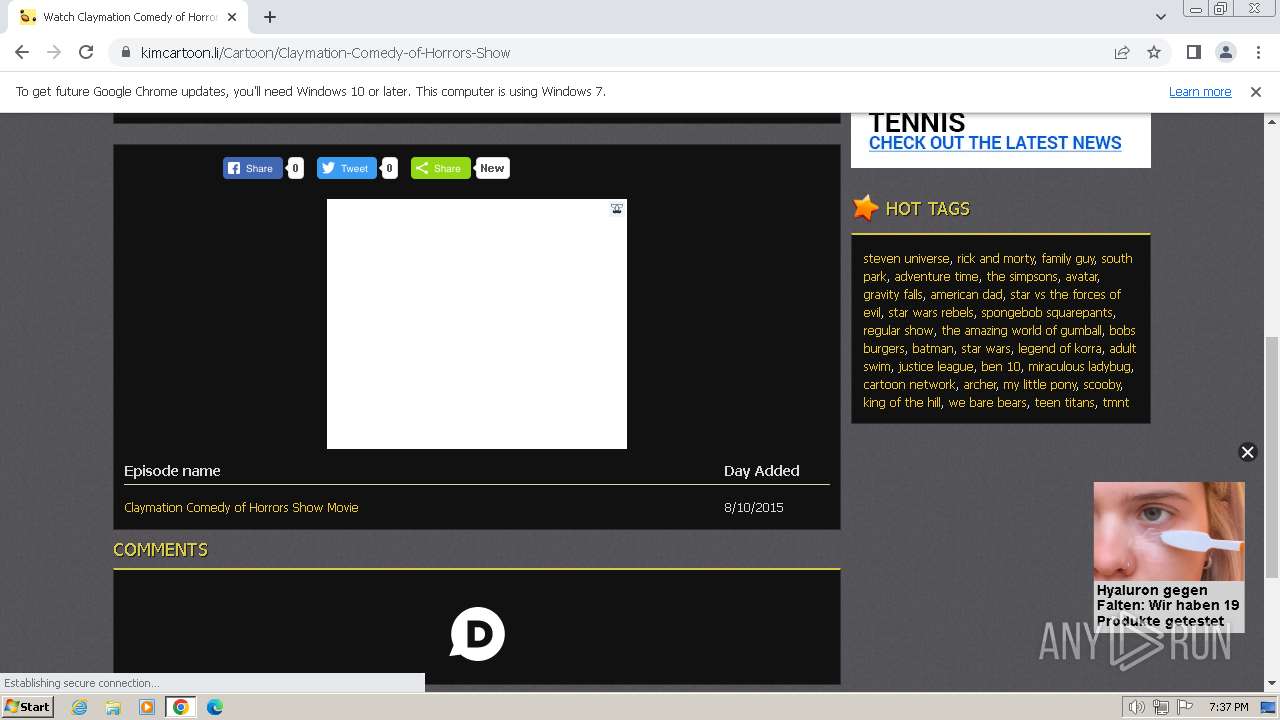Open the family guy tag
This screenshot has height=720, width=1280.
(1068, 258)
